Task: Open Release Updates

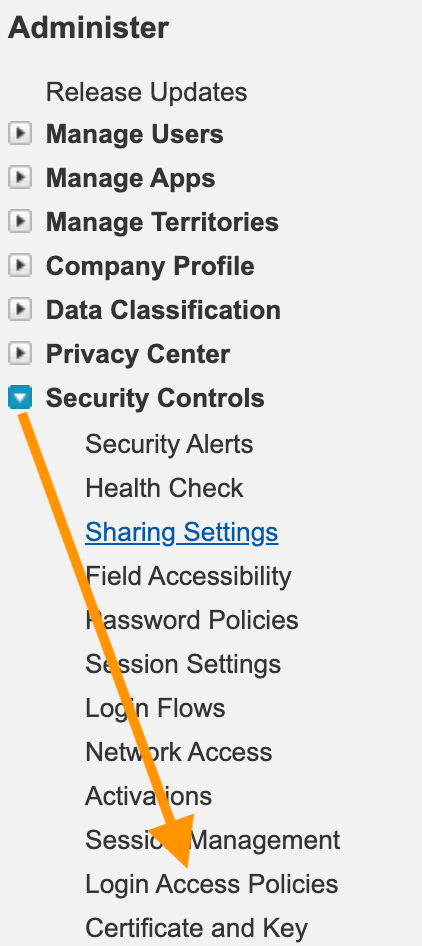Action: pos(146,92)
